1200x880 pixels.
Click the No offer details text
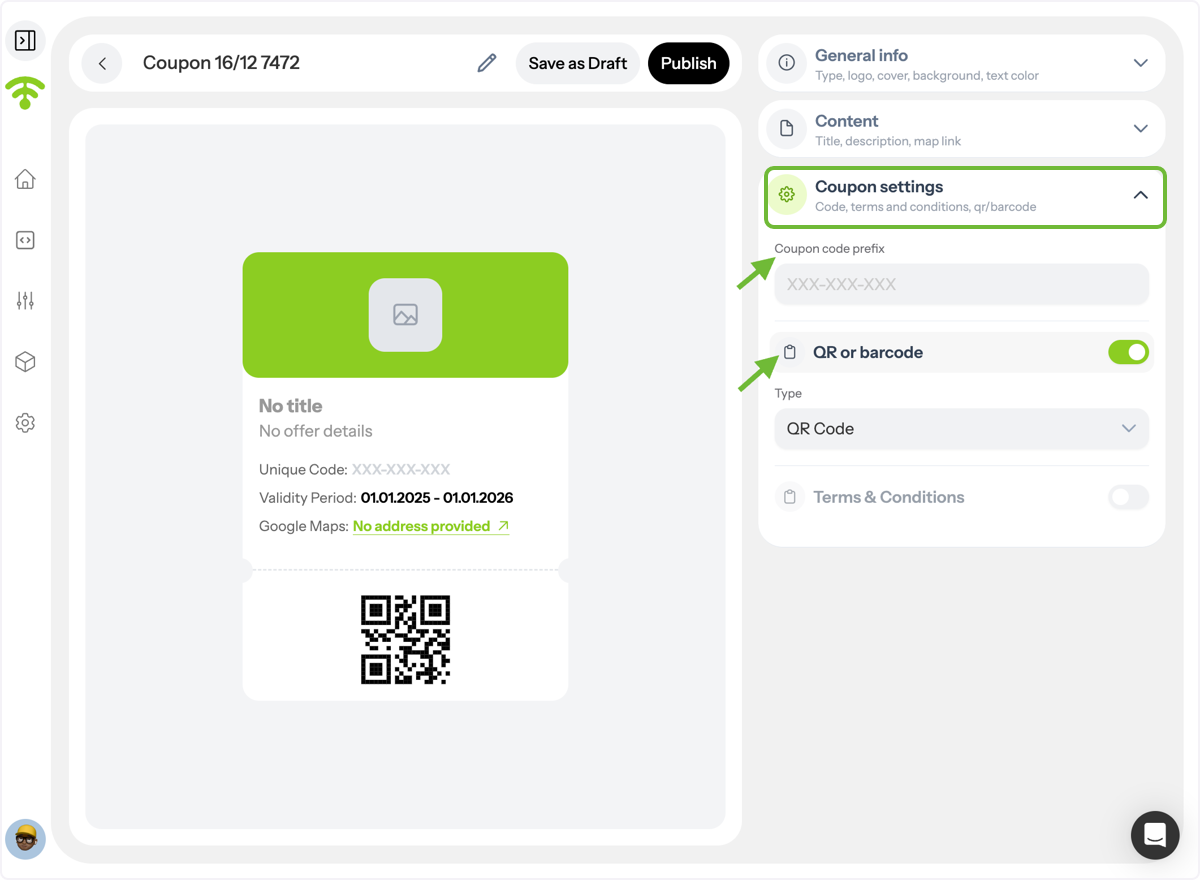[x=316, y=431]
